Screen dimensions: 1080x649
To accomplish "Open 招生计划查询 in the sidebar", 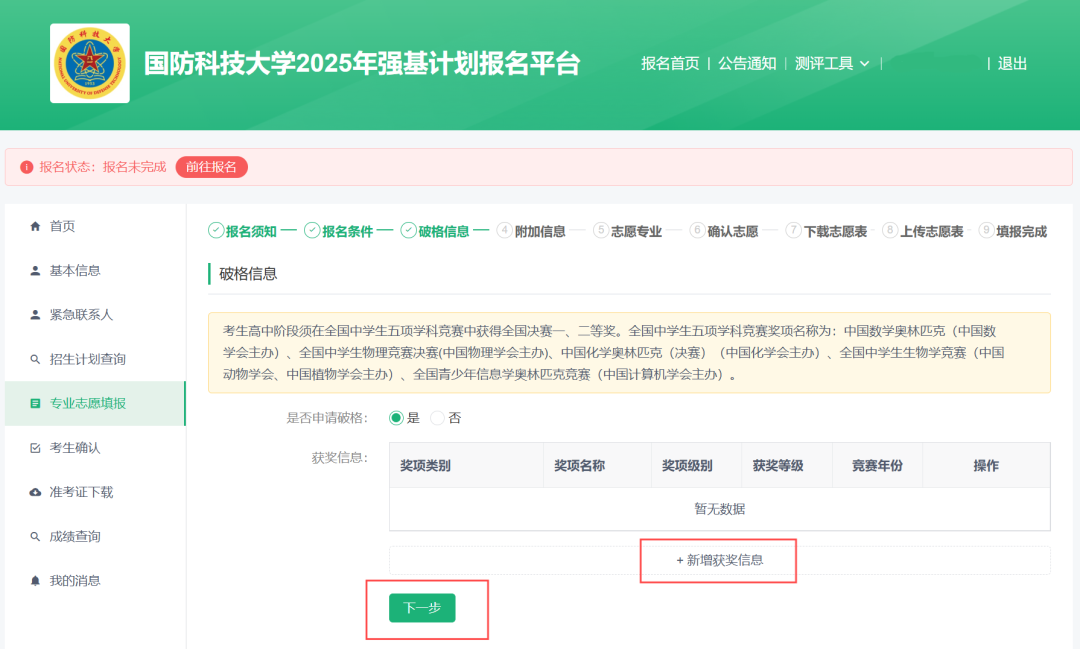I will click(x=95, y=359).
